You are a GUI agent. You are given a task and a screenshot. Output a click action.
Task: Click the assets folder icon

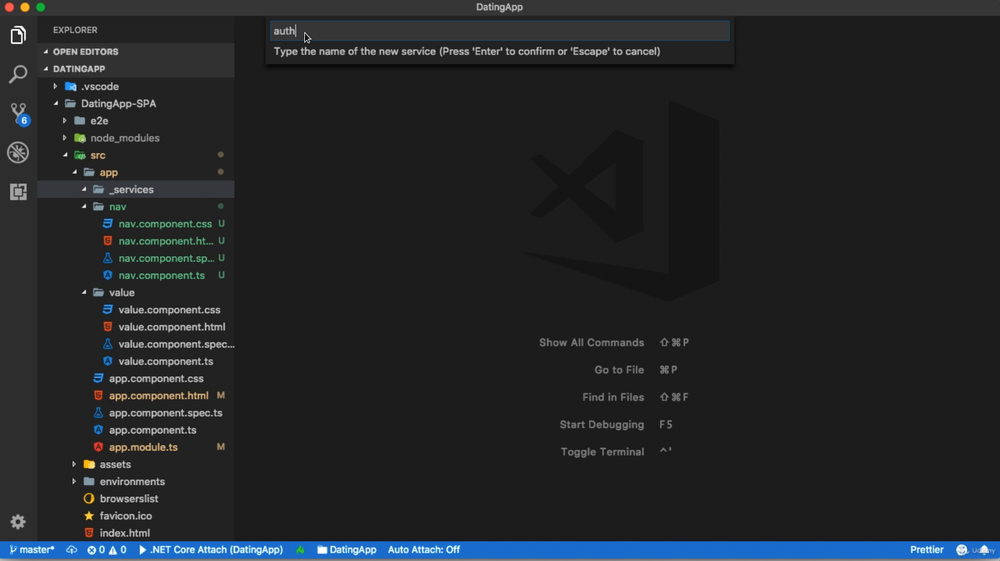click(89, 464)
